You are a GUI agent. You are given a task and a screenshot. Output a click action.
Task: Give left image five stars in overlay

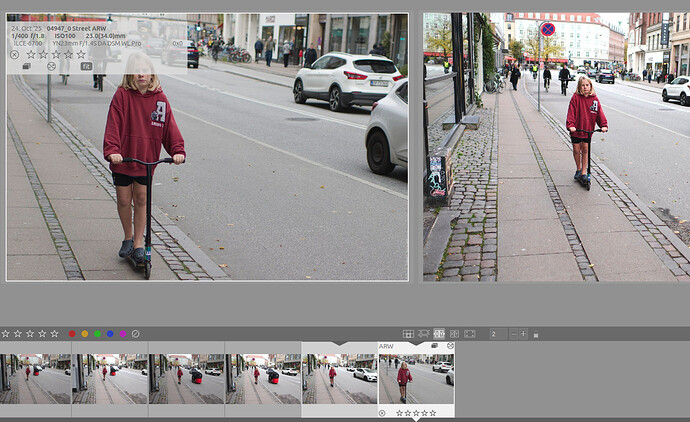click(81, 55)
